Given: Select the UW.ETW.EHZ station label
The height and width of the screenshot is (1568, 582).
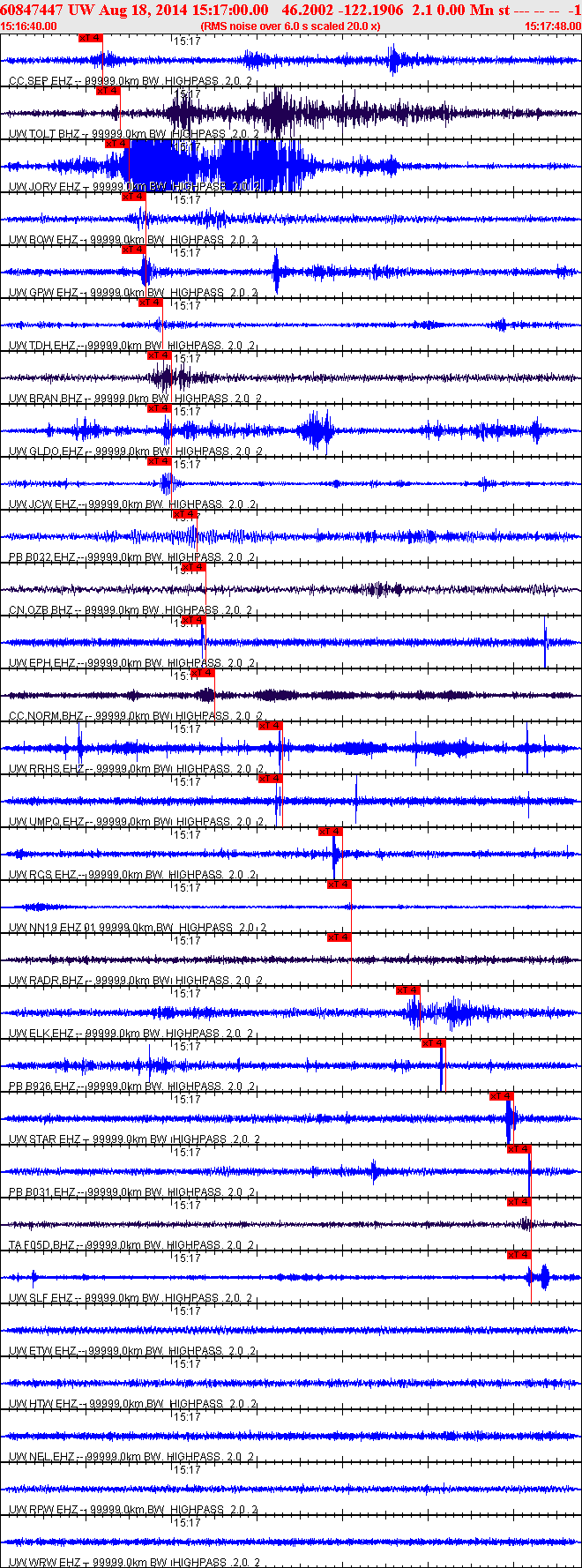Looking at the screenshot, I should tap(42, 1351).
